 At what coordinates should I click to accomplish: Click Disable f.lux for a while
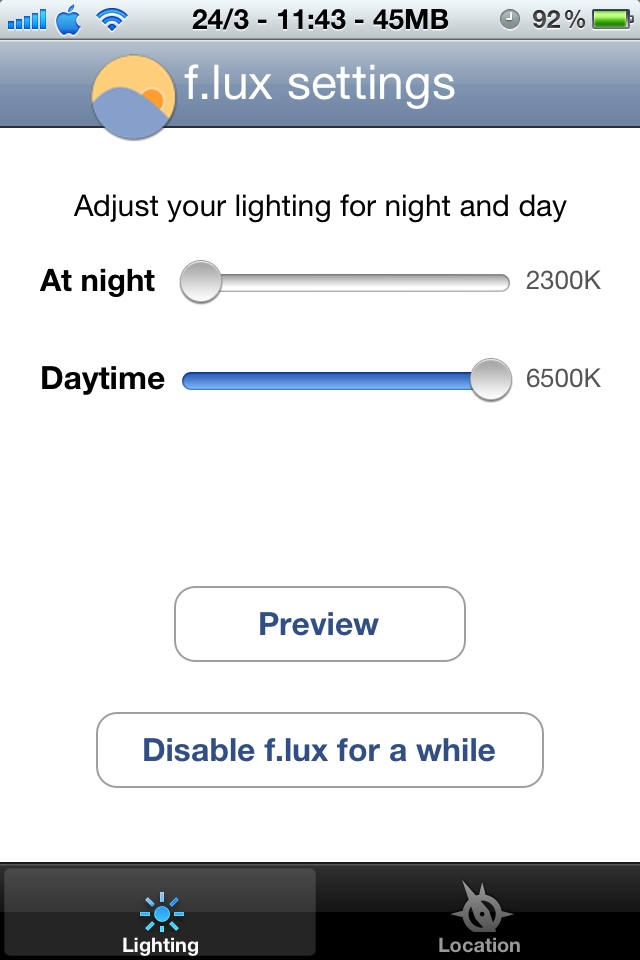point(320,750)
